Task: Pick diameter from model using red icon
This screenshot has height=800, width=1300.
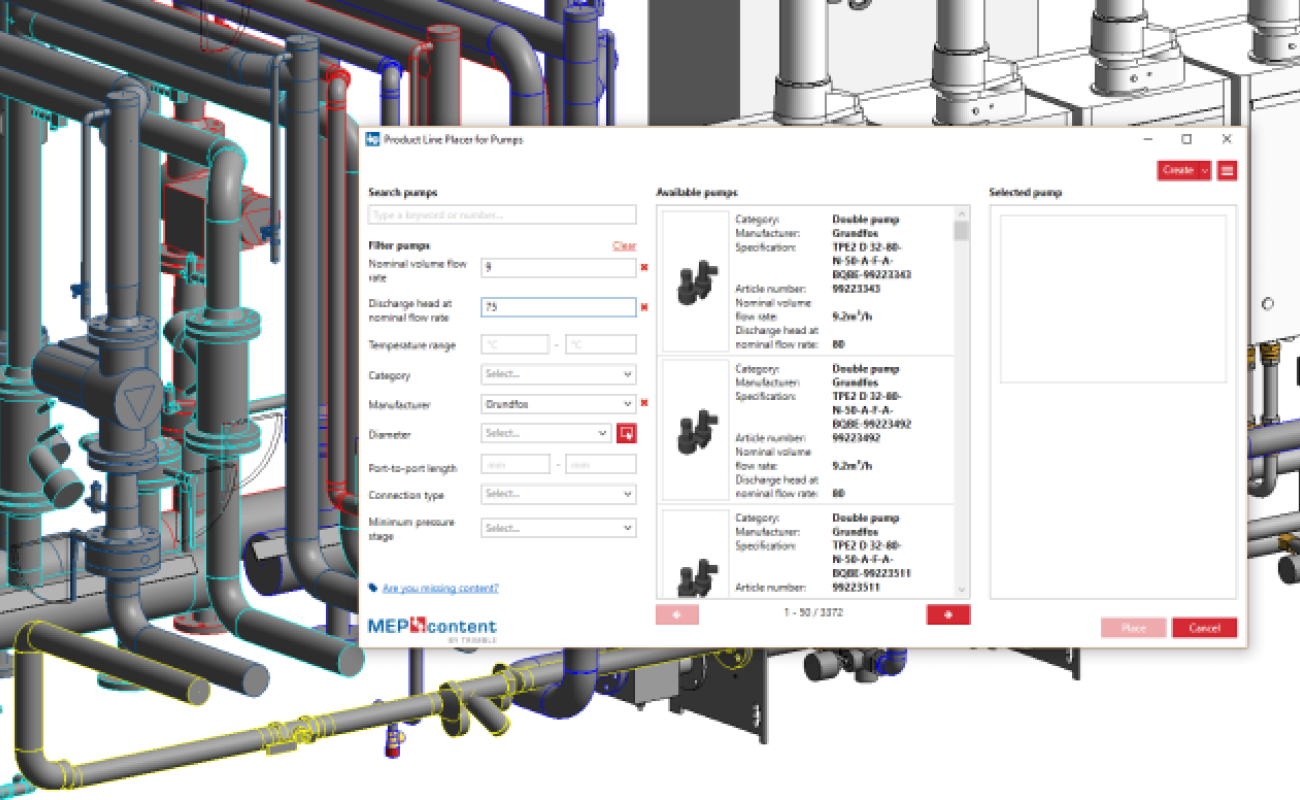Action: [x=627, y=433]
